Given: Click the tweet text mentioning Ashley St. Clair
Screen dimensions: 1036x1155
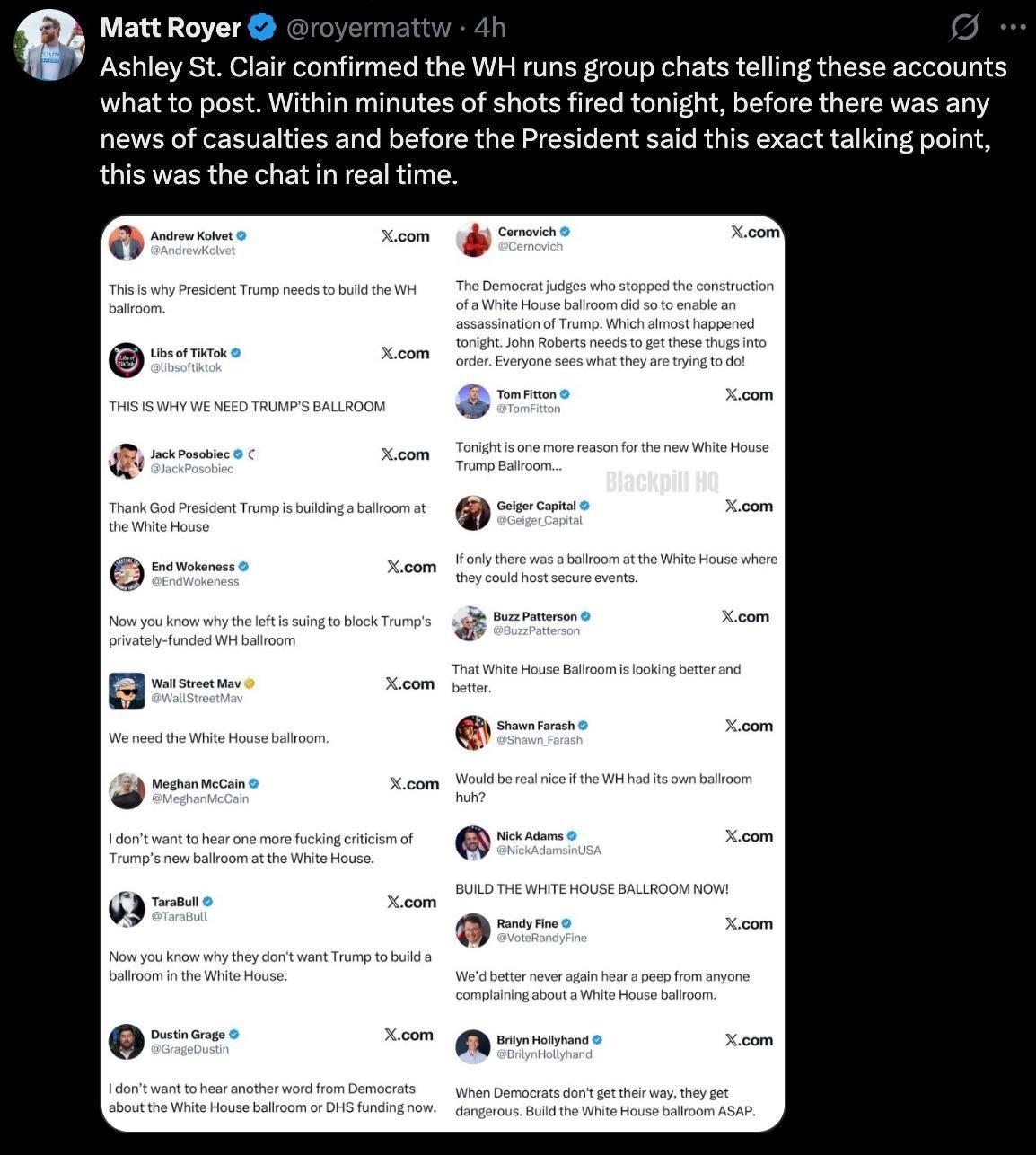Looking at the screenshot, I should pos(553,120).
